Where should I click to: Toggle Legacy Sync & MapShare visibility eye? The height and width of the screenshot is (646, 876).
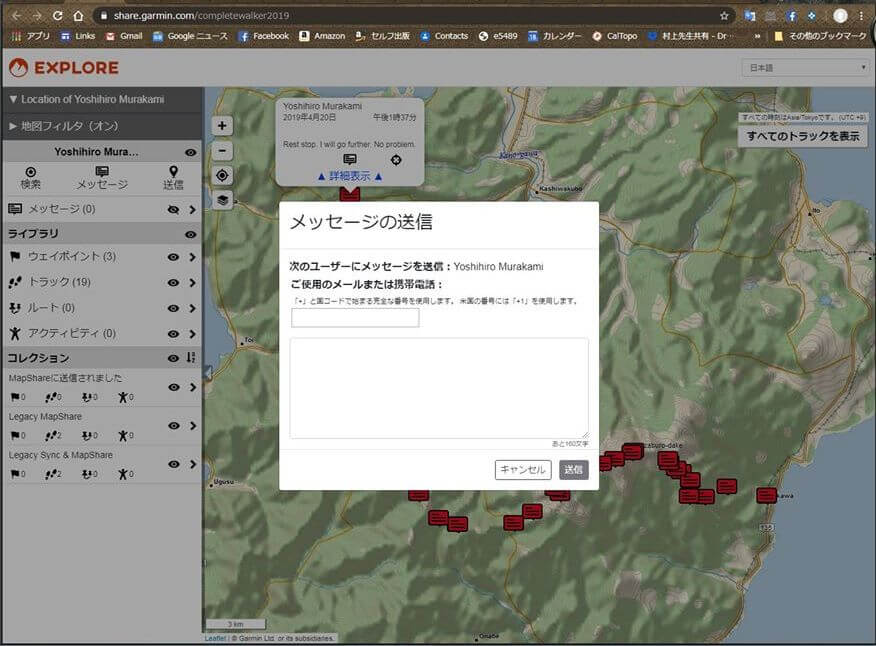[174, 464]
